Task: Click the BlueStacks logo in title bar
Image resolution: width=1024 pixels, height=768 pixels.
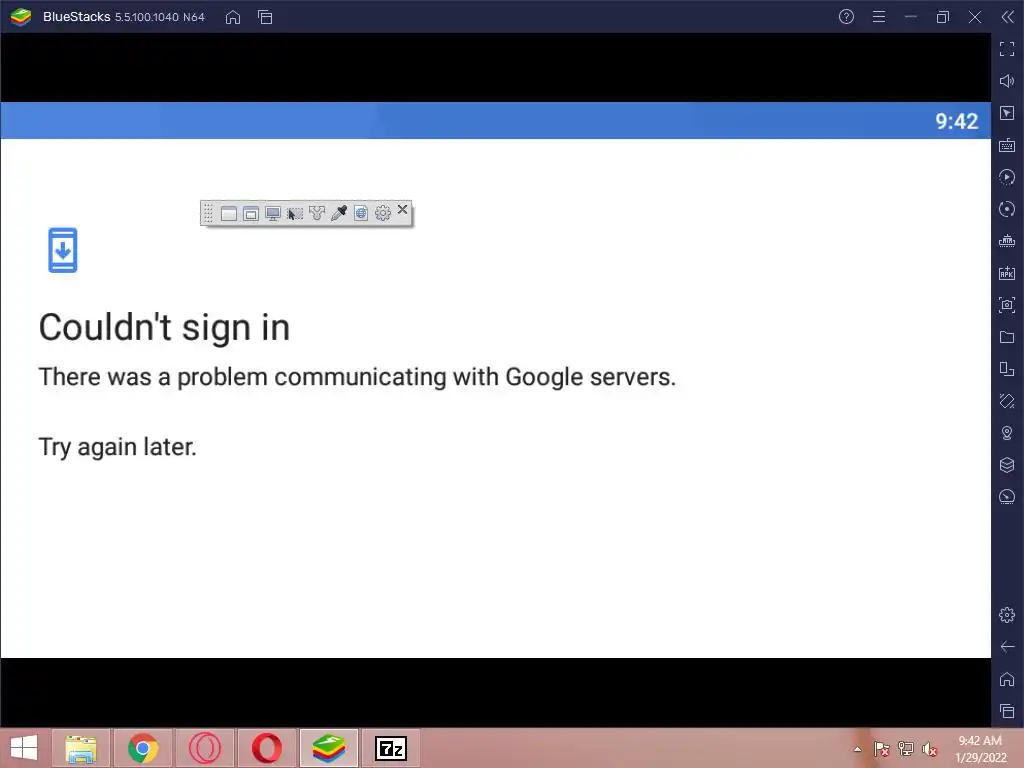Action: (x=21, y=17)
